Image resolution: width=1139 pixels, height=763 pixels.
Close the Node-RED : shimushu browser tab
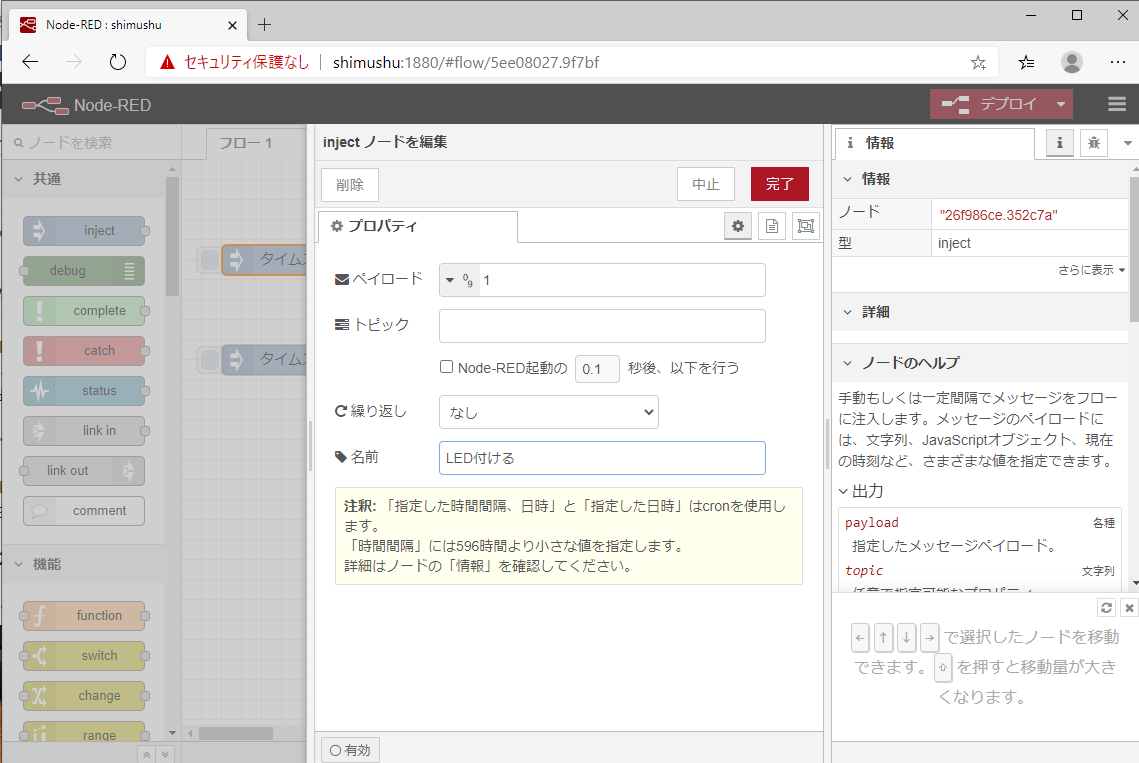tap(232, 25)
